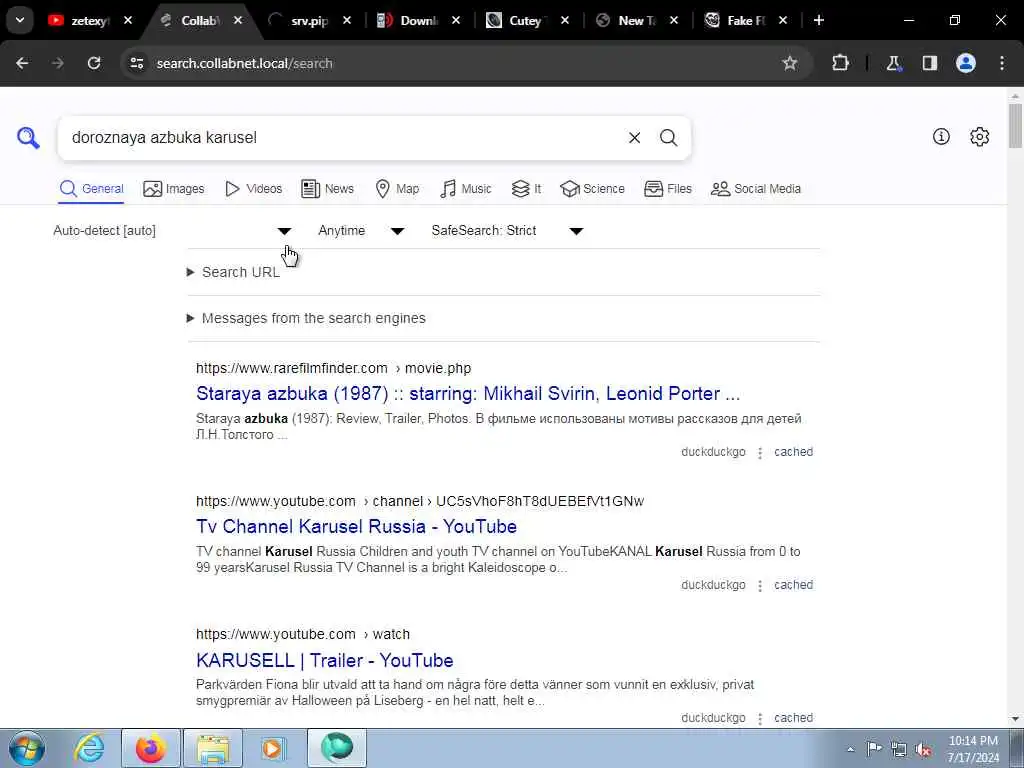The height and width of the screenshot is (768, 1024).
Task: View site information icon in address bar
Action: (x=136, y=63)
